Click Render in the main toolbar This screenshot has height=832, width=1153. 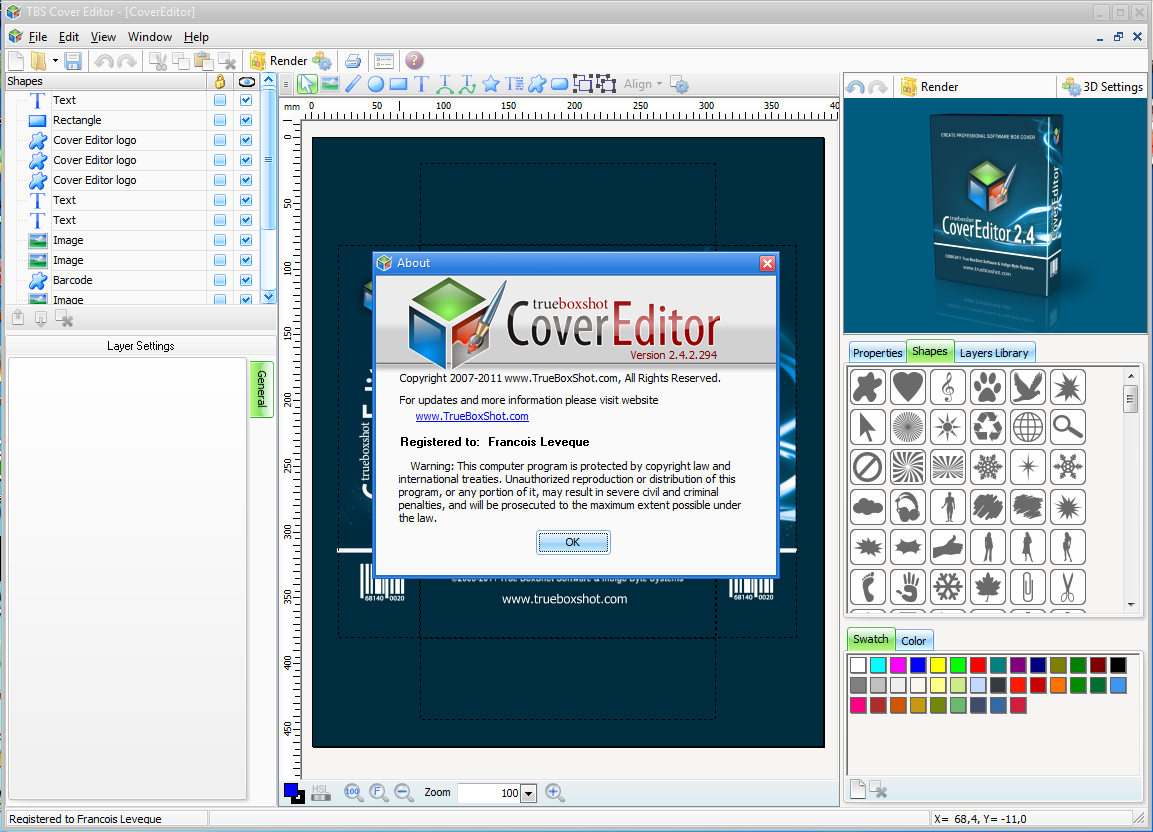click(279, 61)
